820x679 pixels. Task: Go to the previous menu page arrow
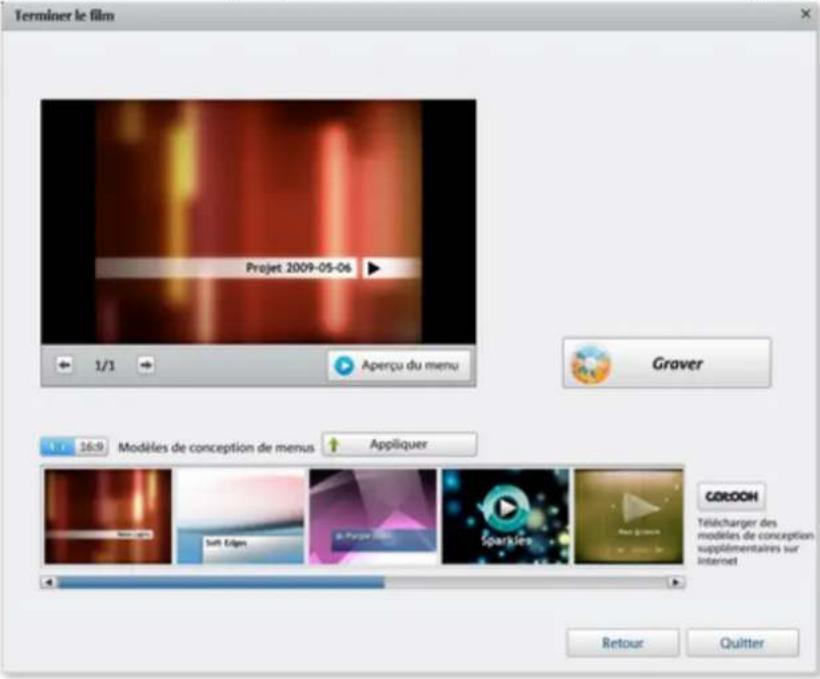tap(64, 365)
